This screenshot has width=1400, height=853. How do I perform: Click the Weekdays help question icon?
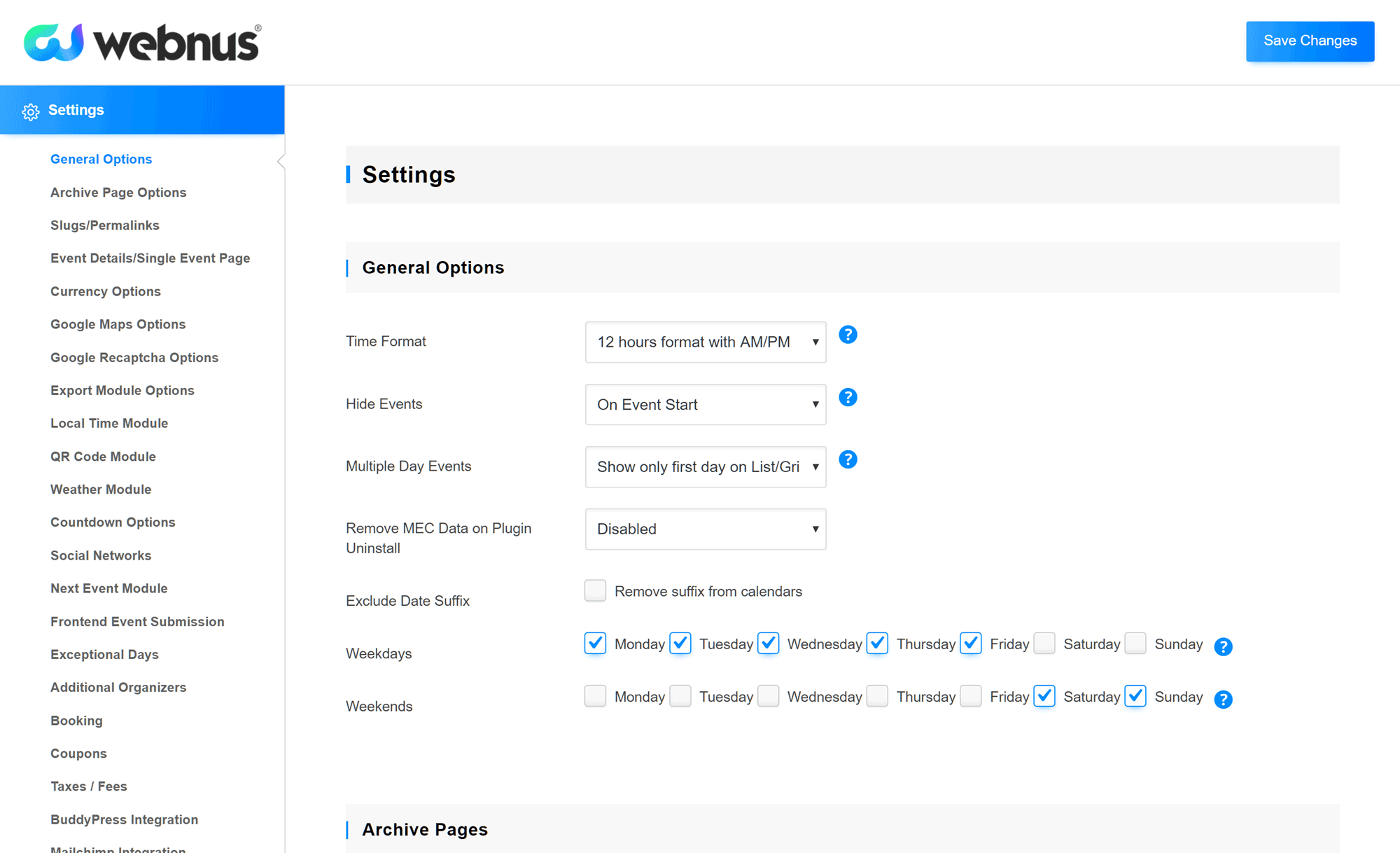click(x=1223, y=646)
